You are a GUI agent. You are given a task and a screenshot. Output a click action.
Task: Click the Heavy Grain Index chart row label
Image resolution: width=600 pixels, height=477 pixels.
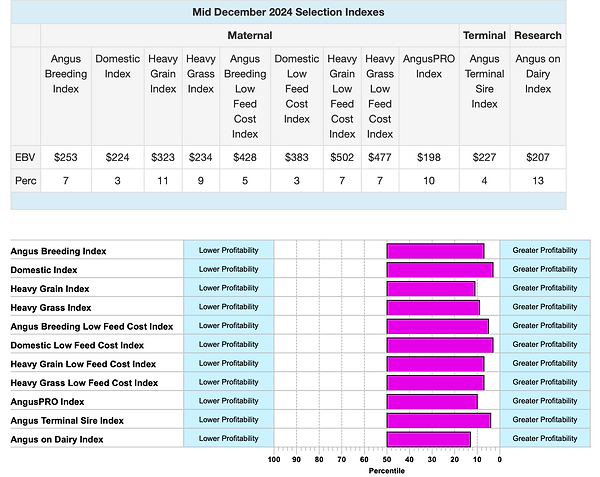[x=50, y=289]
